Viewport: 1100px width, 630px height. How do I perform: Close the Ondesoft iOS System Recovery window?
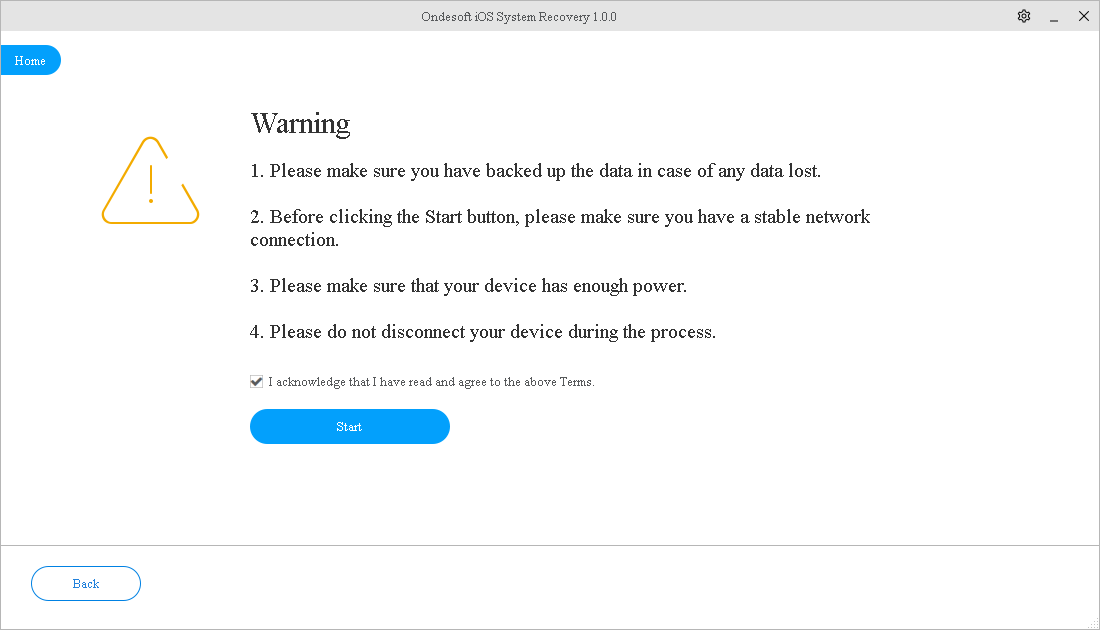tap(1083, 16)
